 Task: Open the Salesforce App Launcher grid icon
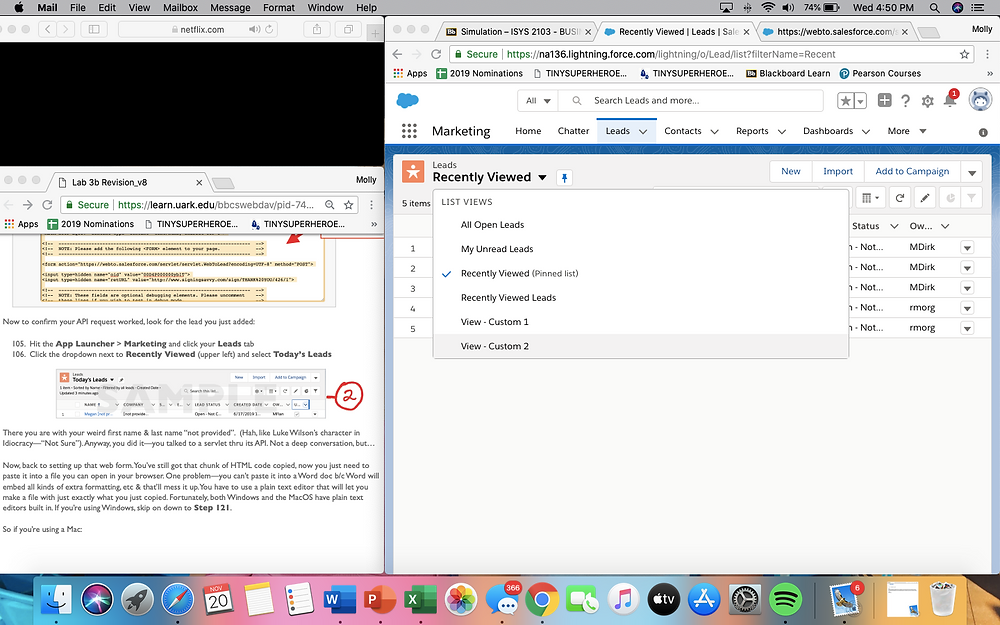409,131
